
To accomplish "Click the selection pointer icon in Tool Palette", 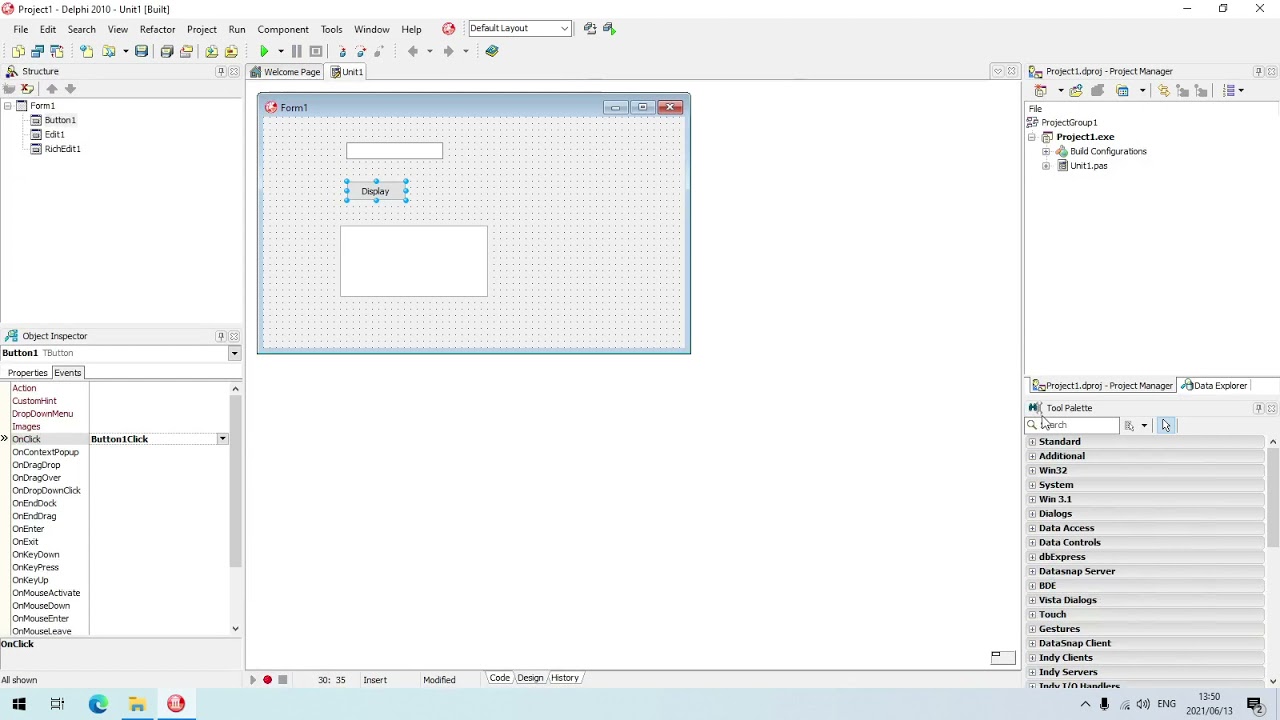I will coord(1166,425).
